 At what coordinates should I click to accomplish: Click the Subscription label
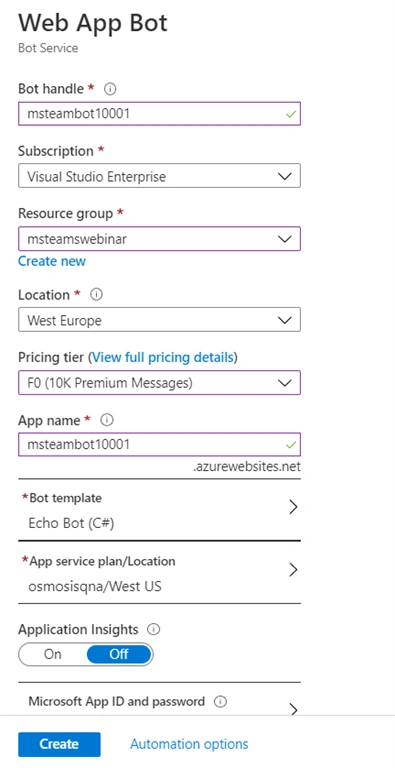56,151
